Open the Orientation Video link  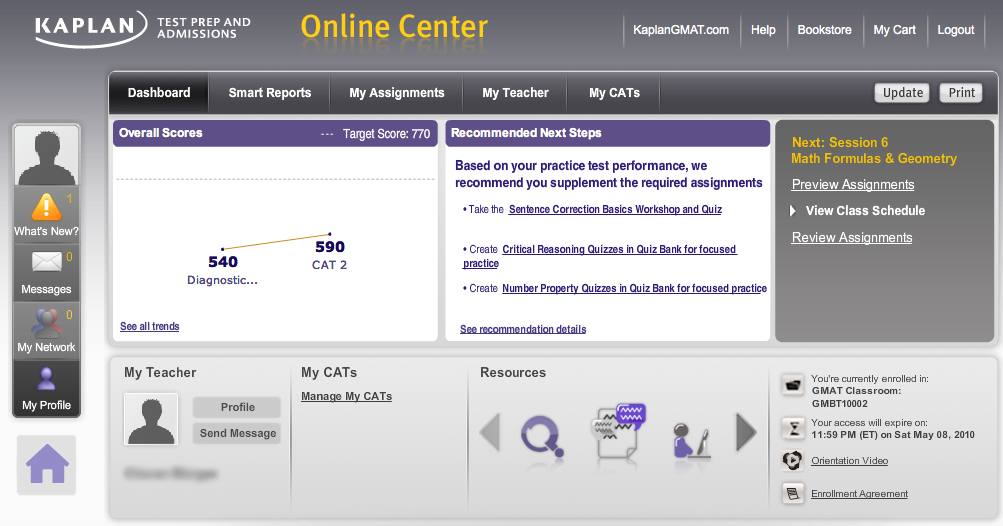(849, 461)
